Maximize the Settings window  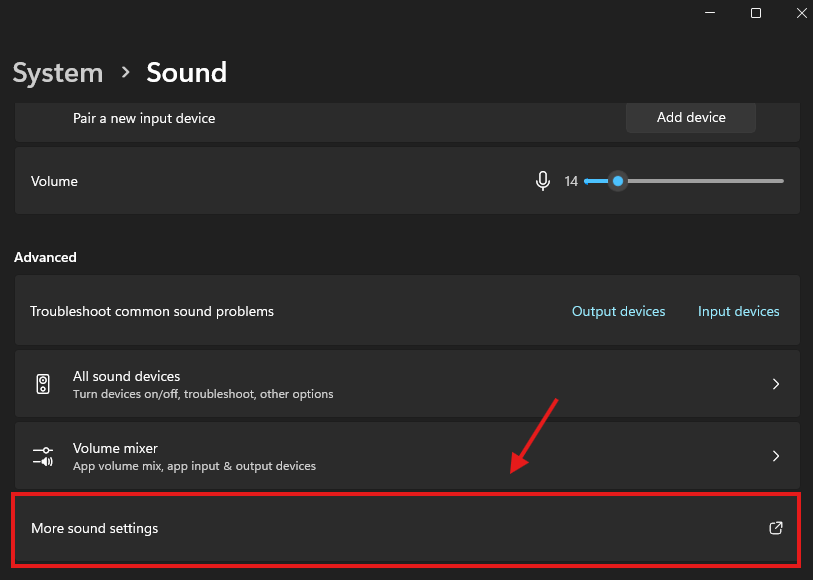coord(756,13)
